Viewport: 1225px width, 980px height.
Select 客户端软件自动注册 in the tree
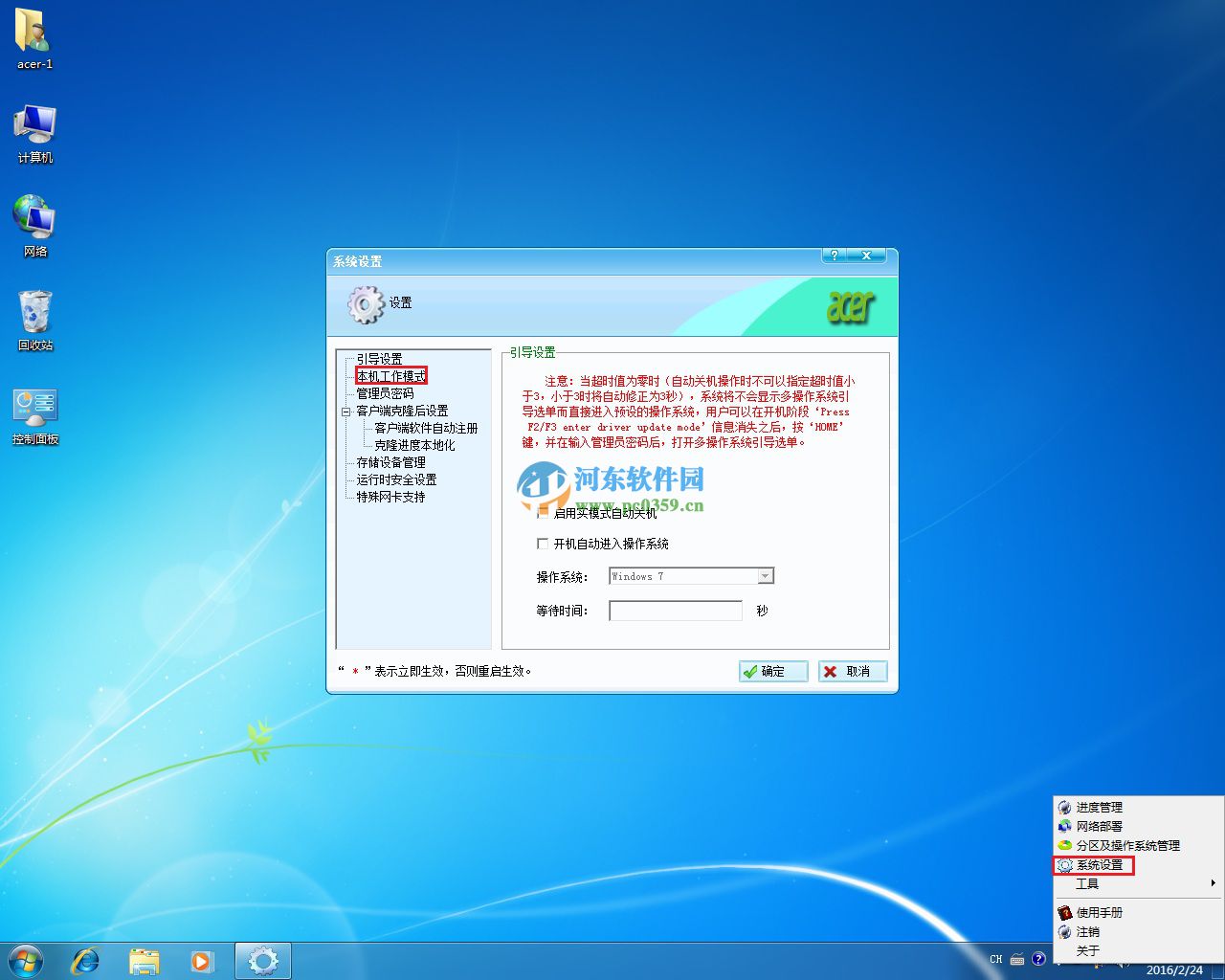426,428
